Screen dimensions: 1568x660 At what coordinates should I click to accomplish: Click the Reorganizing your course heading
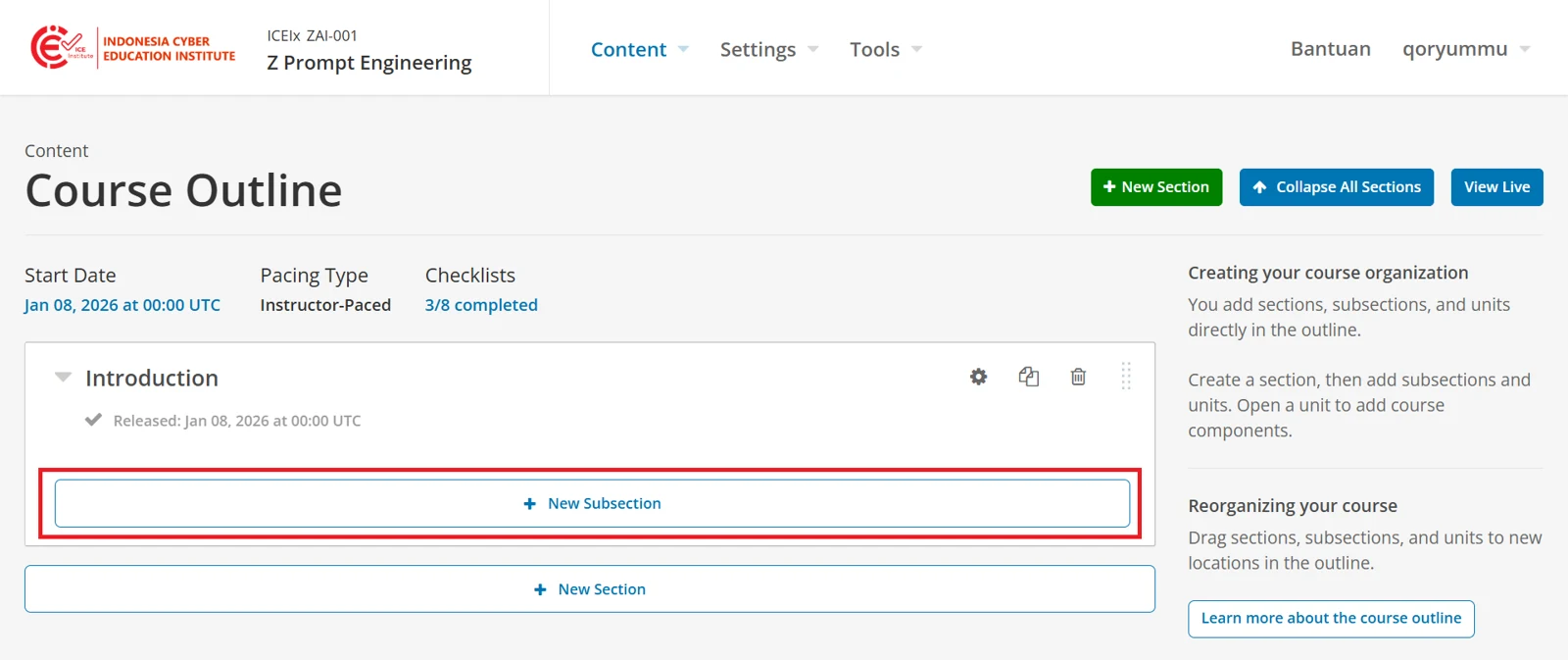coord(1293,506)
